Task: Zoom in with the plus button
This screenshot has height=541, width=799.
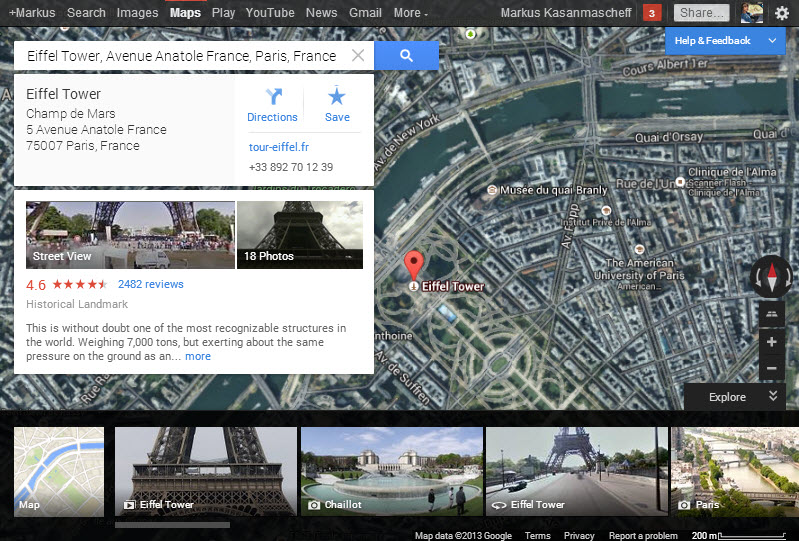Action: point(771,342)
